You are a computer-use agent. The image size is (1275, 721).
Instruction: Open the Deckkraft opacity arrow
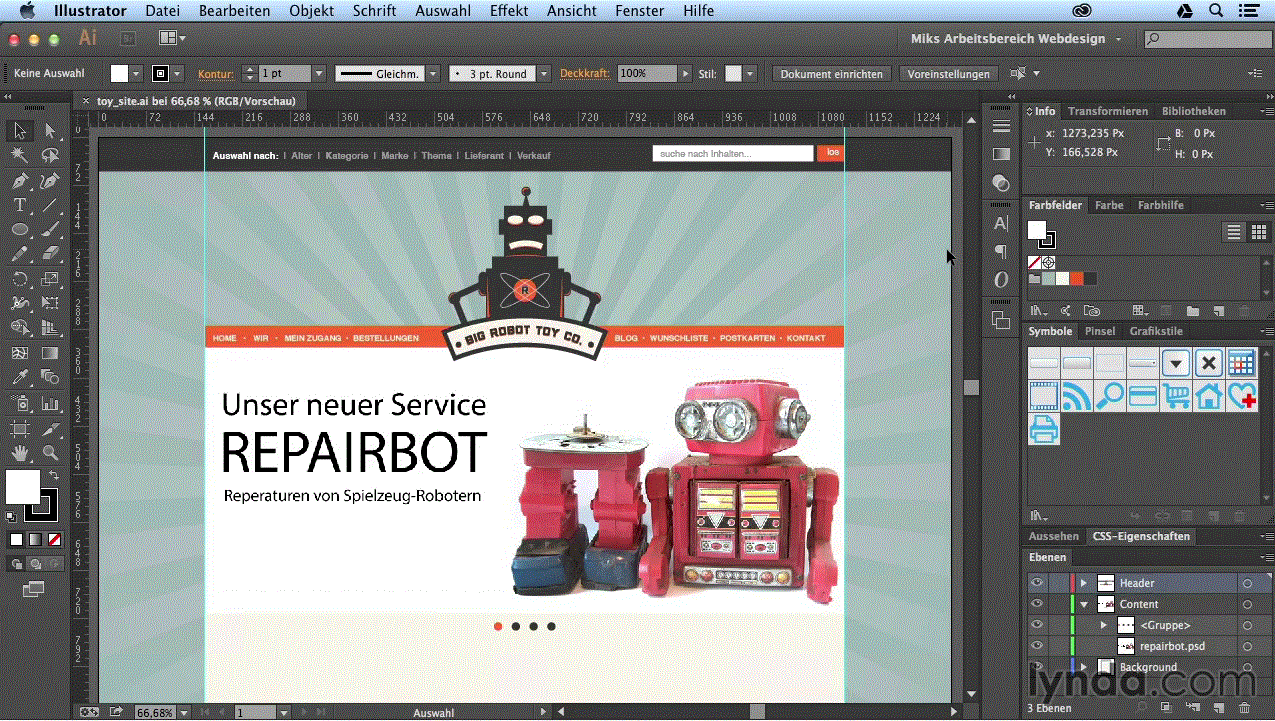(x=685, y=74)
